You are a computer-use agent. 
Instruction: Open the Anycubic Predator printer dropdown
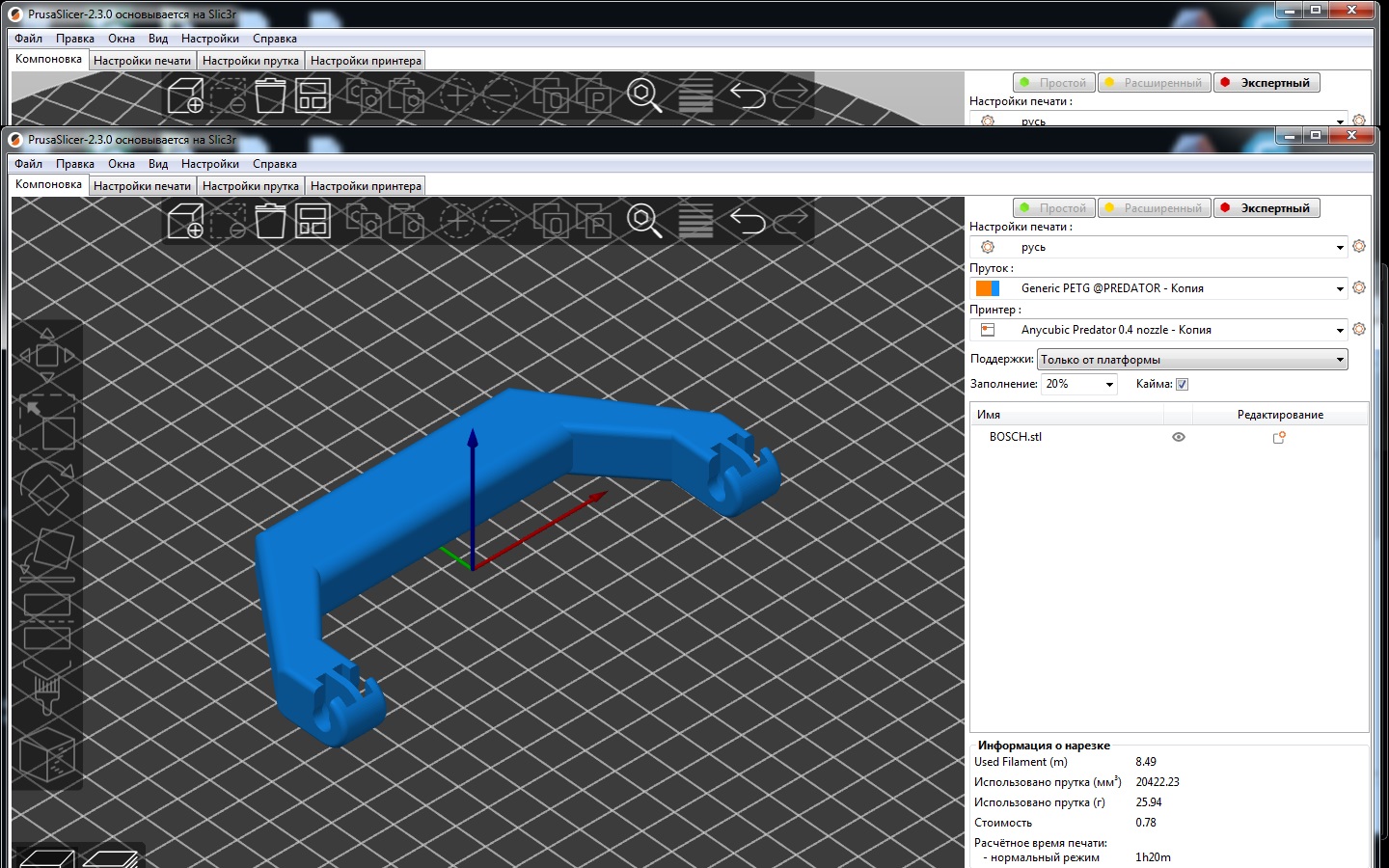(1339, 331)
